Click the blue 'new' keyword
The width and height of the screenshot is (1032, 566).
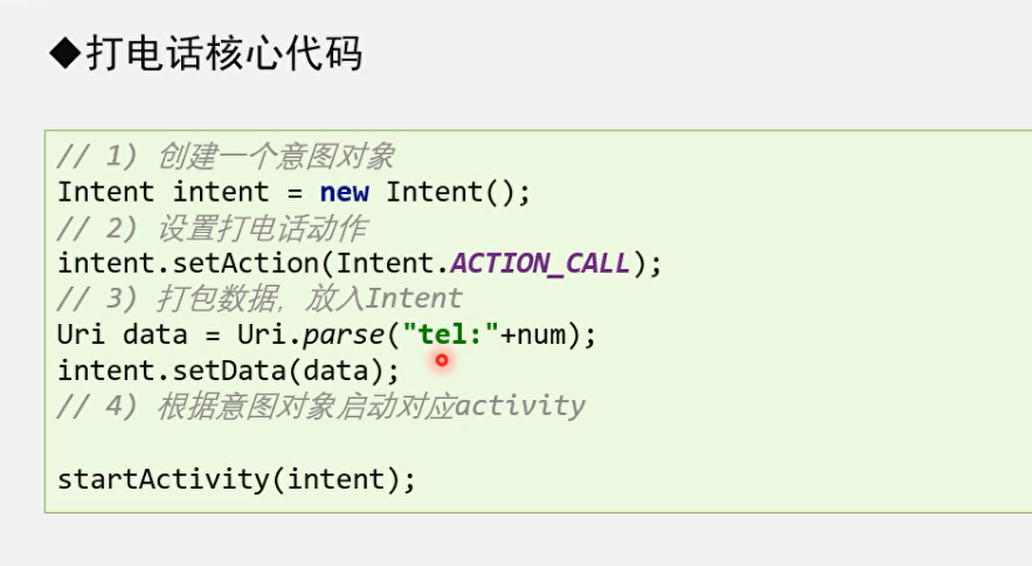click(x=344, y=192)
